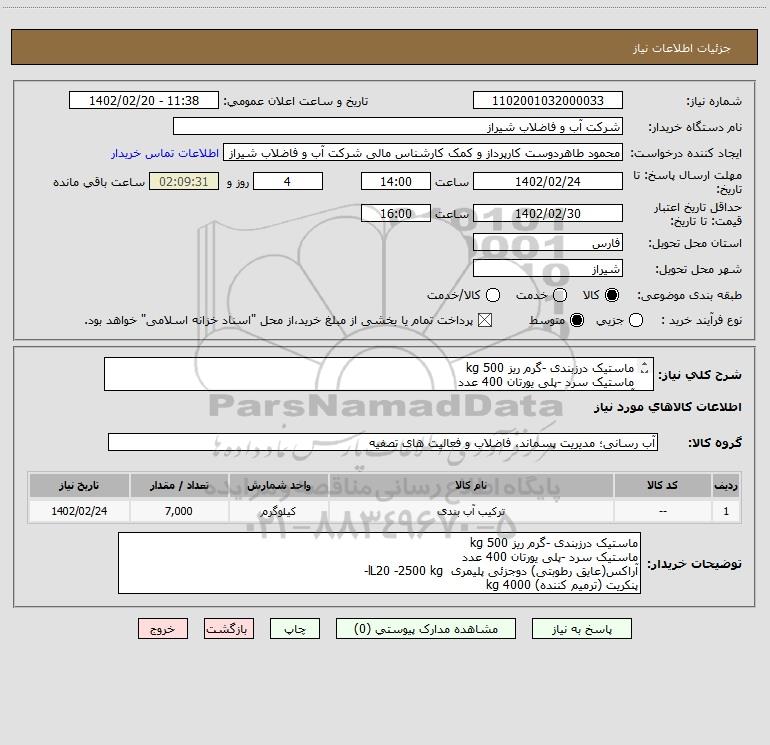This screenshot has height=745, width=770.
Task: Click the request number field 1102001032000033
Action: [548, 100]
